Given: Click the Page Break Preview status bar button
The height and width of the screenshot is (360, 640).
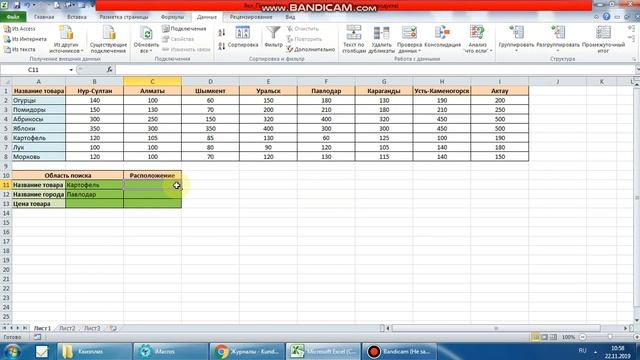Looking at the screenshot, I should (553, 337).
